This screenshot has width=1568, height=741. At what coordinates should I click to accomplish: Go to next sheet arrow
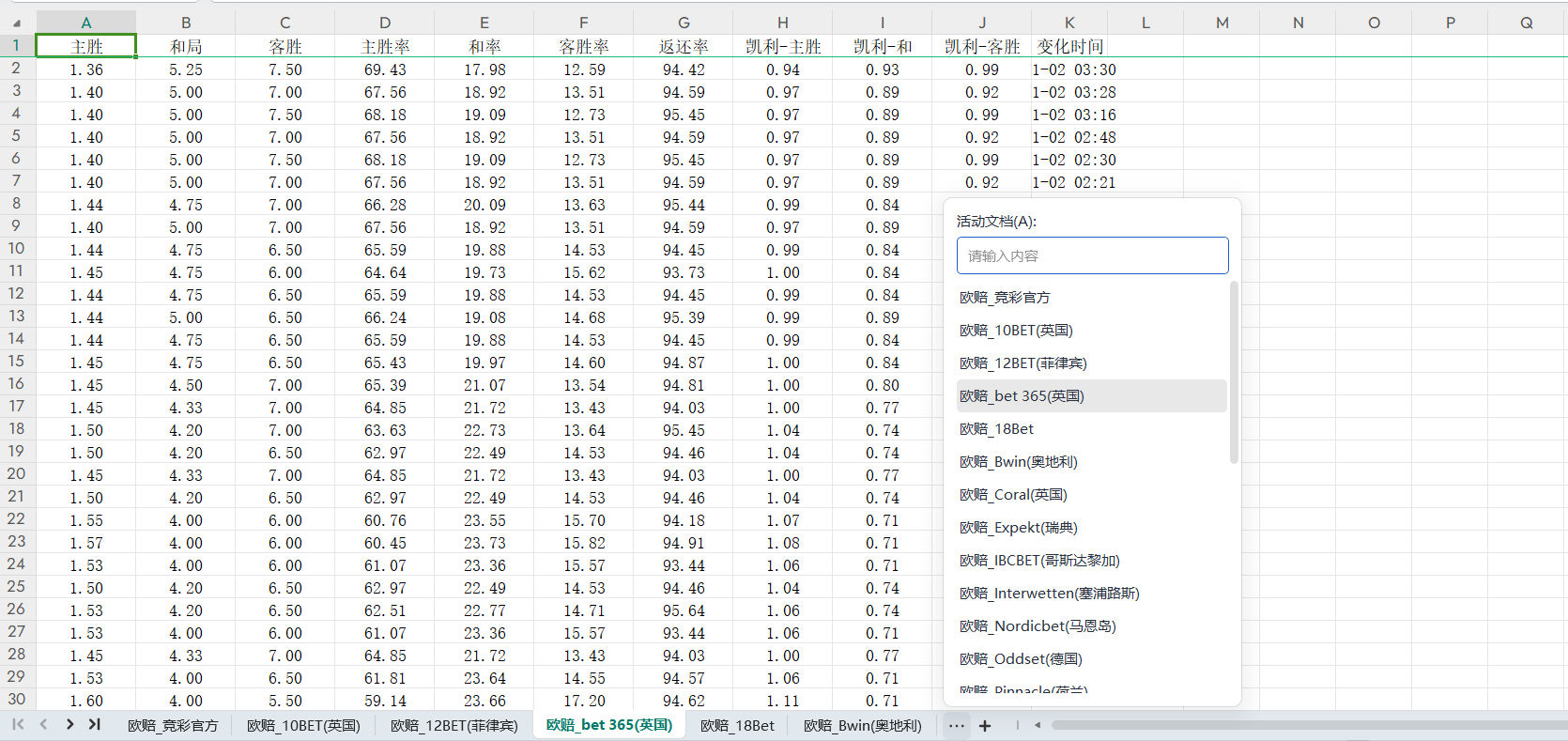click(69, 724)
